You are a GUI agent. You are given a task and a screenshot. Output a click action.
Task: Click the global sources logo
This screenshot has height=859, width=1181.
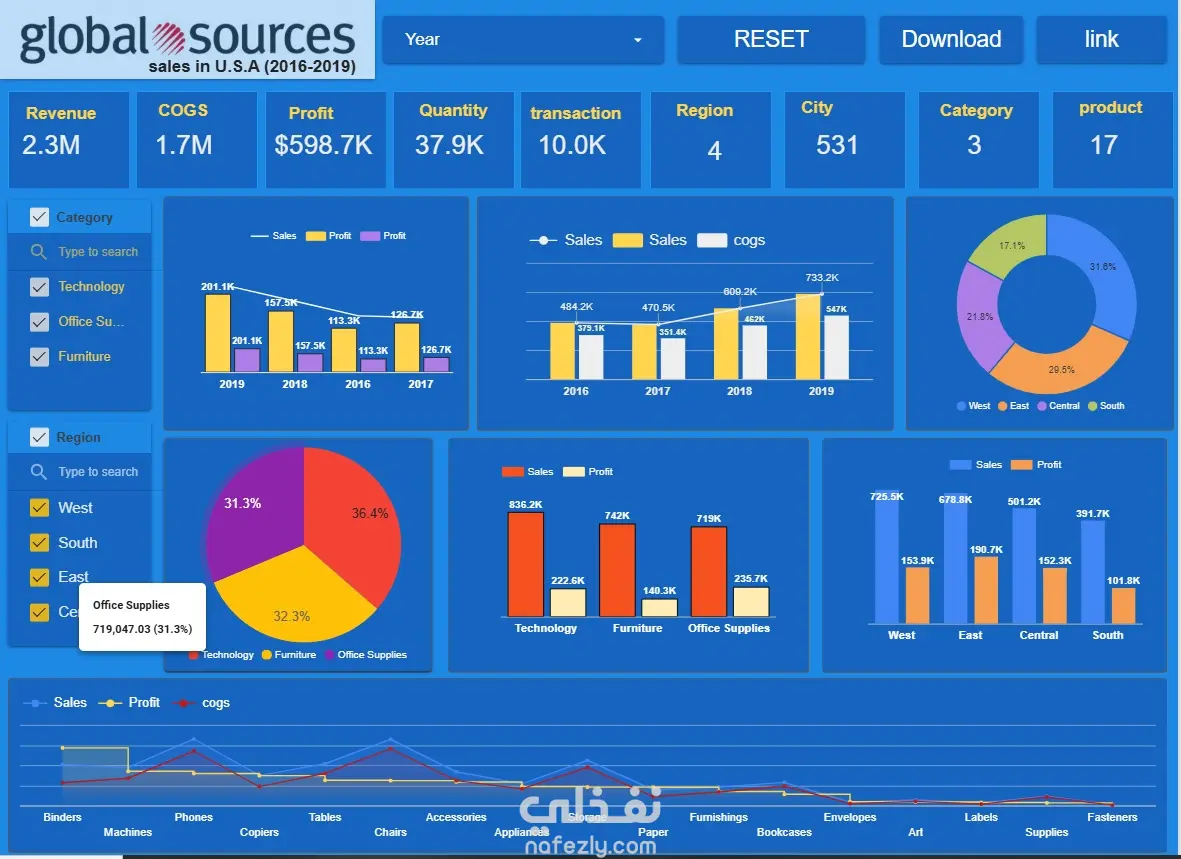(187, 39)
